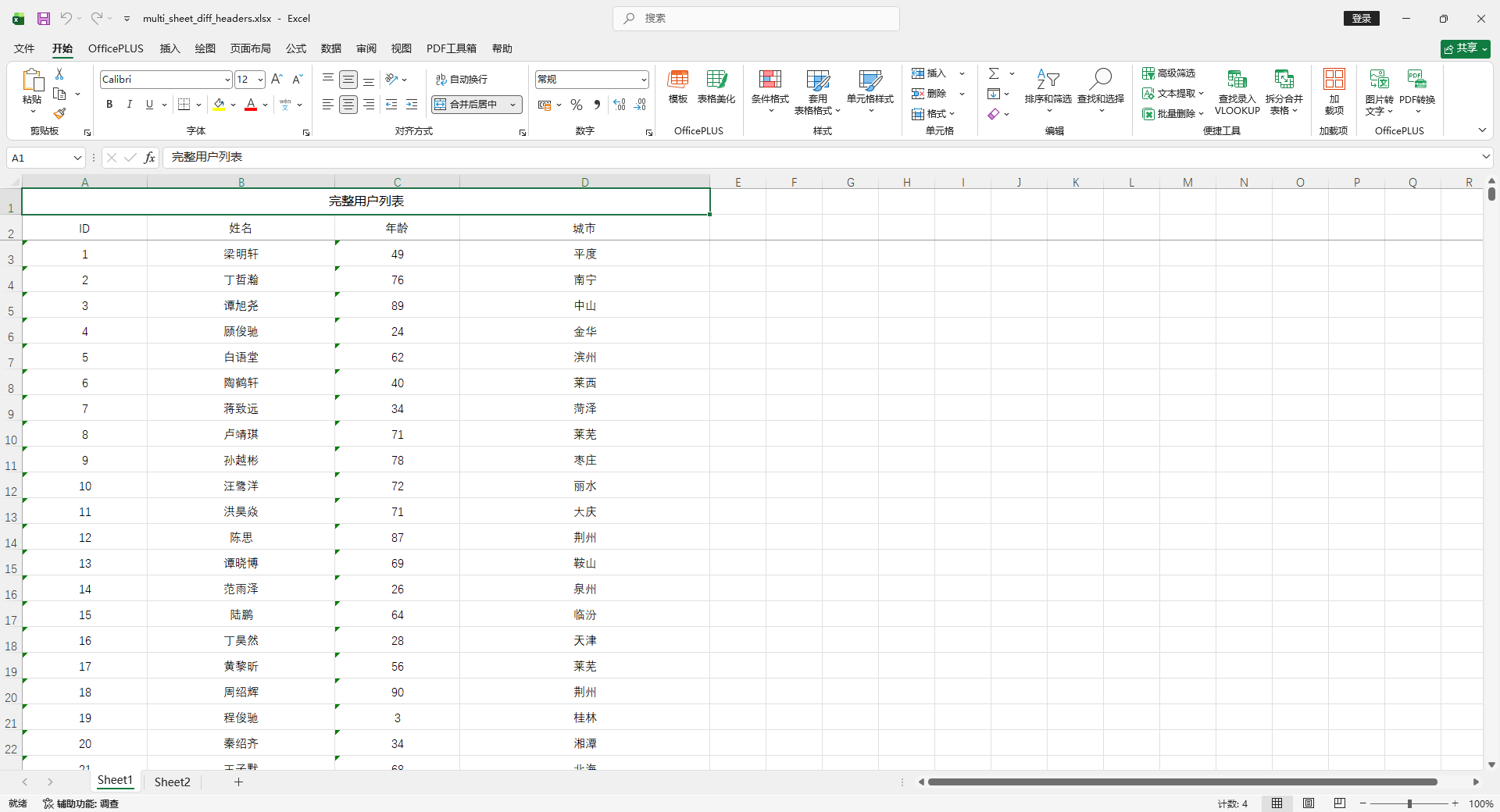Expand the number format 常规 dropdown

point(644,80)
